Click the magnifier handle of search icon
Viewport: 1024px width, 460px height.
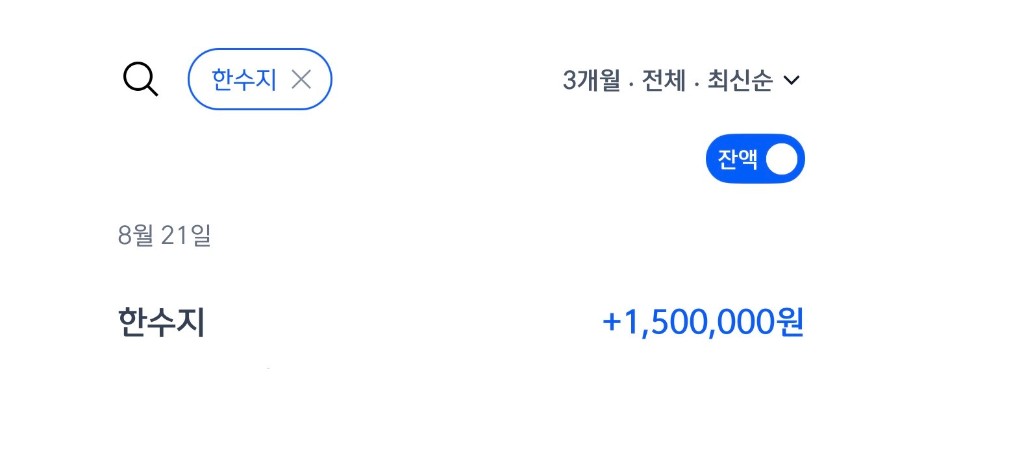[x=152, y=90]
